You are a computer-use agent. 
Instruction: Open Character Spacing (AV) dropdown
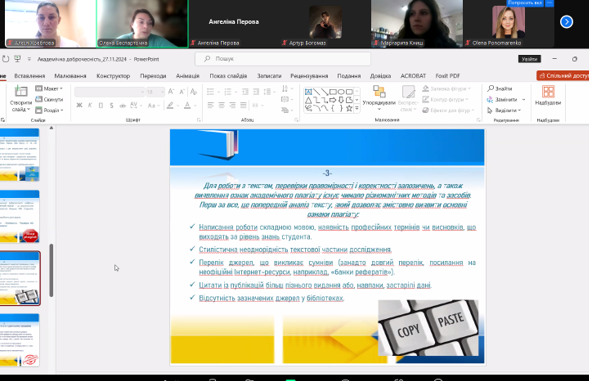coord(136,105)
